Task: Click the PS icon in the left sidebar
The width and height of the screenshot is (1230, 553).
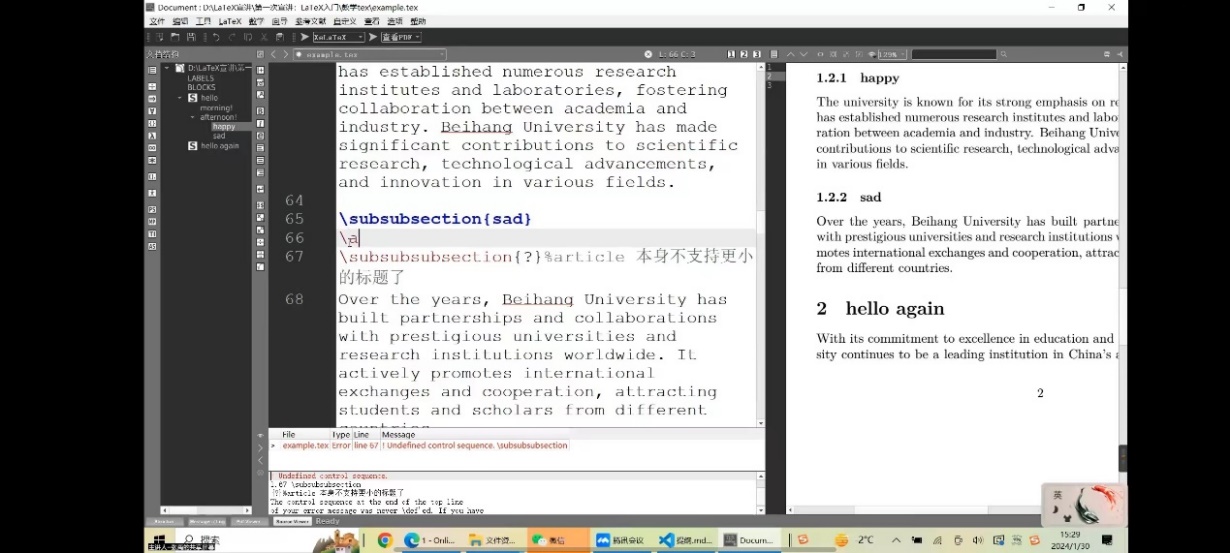Action: pos(152,209)
